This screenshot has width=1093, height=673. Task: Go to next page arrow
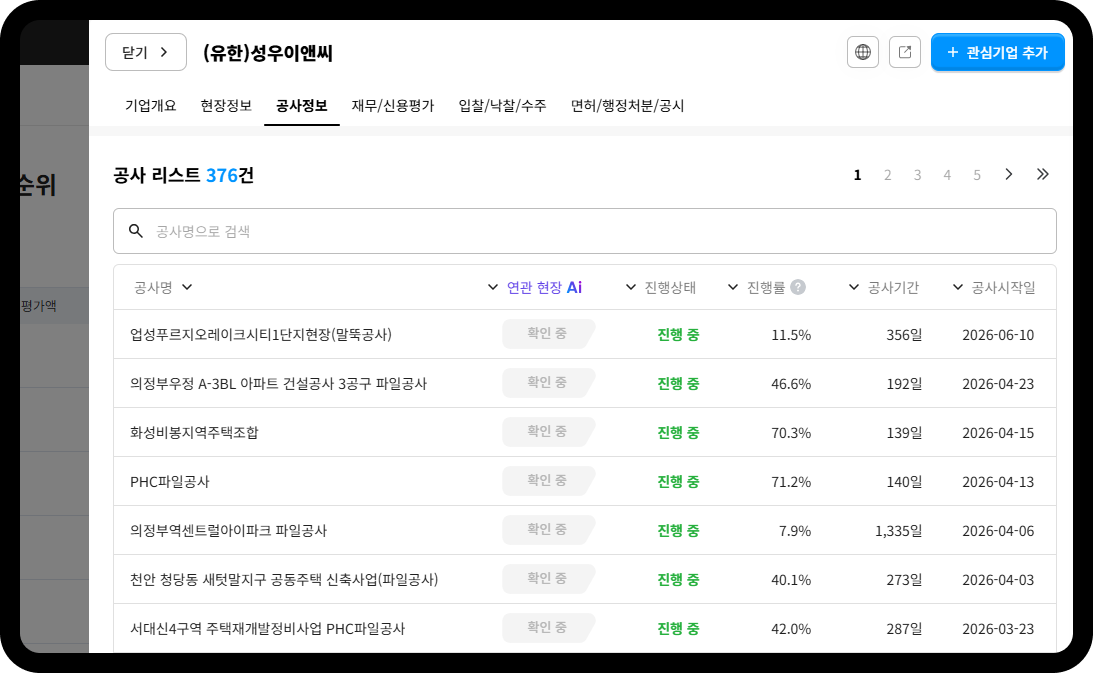tap(1009, 174)
